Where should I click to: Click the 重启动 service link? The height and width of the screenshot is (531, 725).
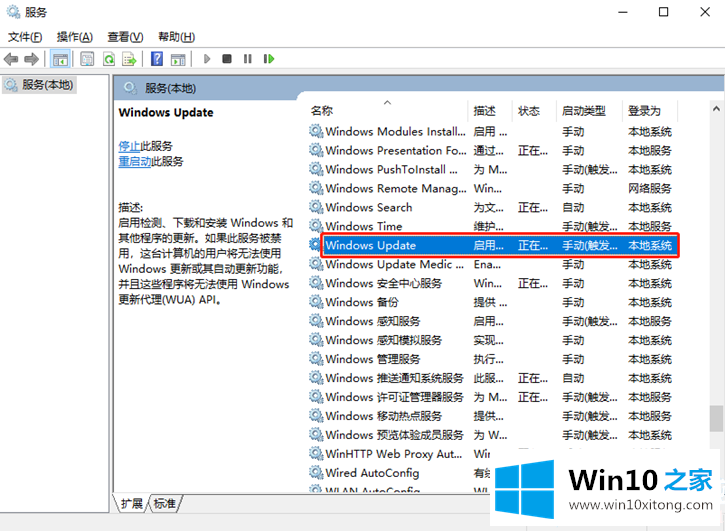click(x=135, y=161)
